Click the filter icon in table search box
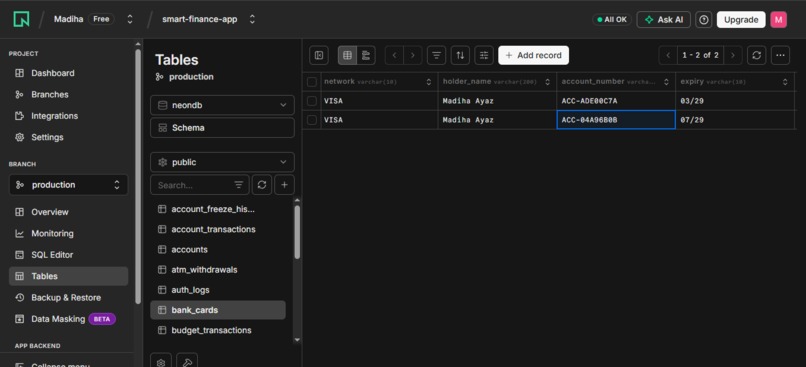The height and width of the screenshot is (367, 806). point(239,185)
